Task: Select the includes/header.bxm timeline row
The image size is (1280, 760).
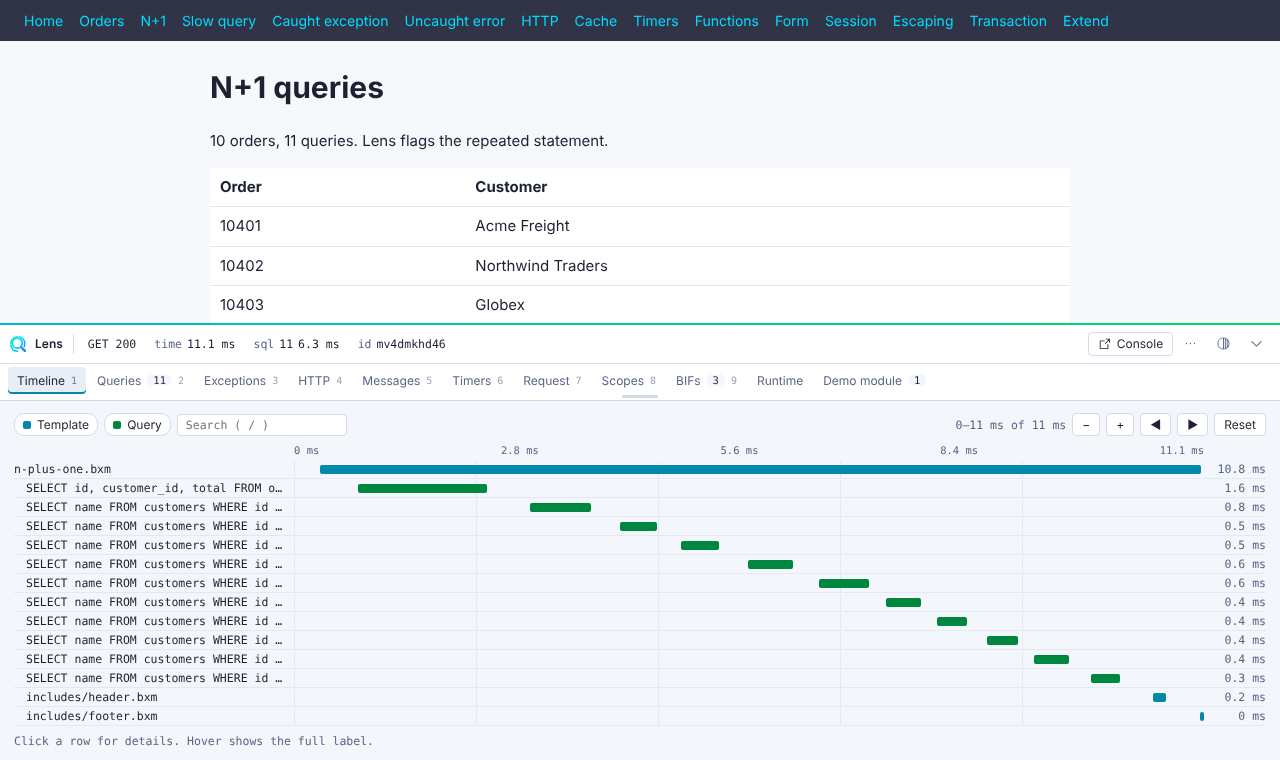Action: click(640, 697)
